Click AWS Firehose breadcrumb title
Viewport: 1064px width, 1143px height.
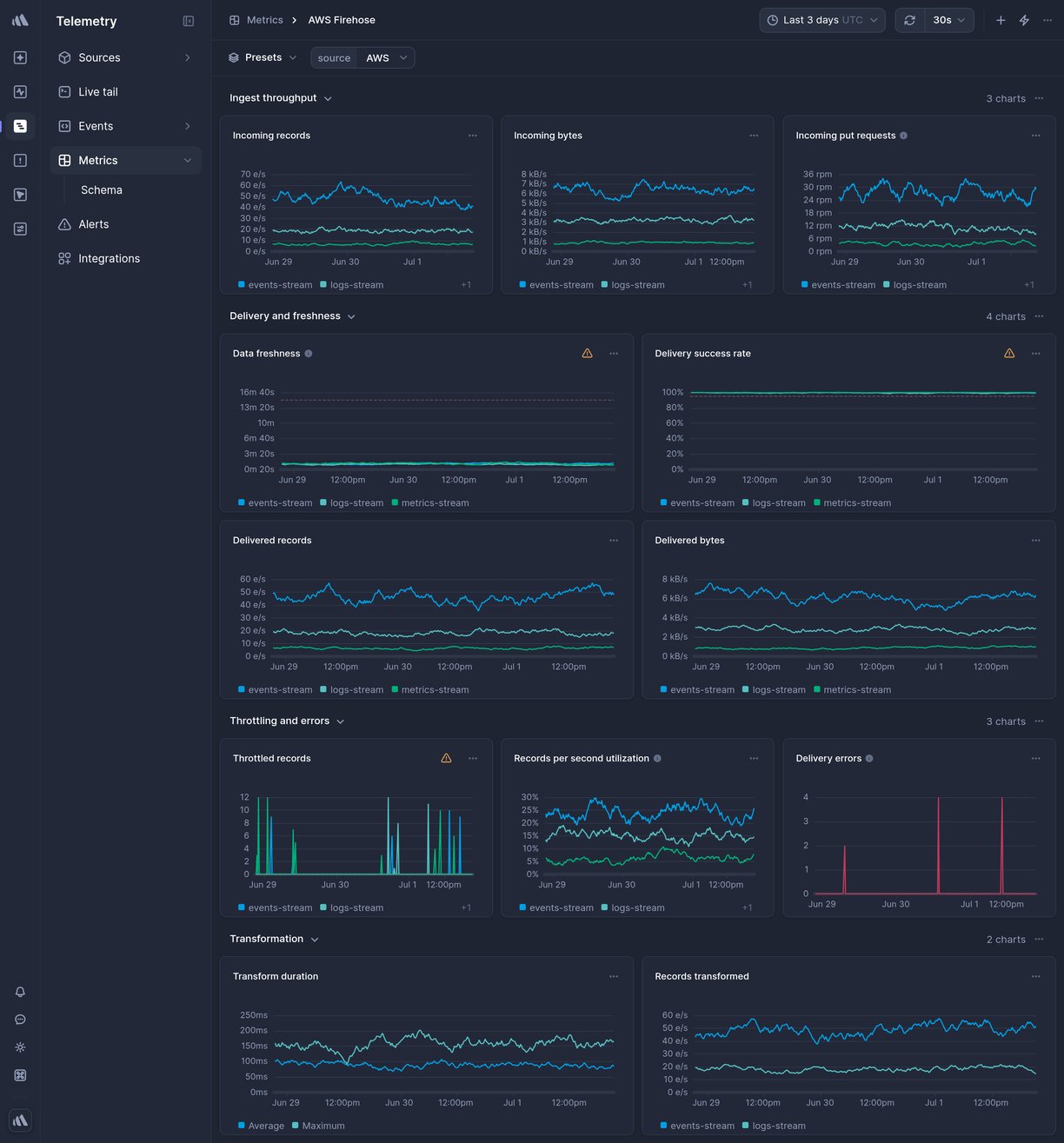click(x=342, y=20)
